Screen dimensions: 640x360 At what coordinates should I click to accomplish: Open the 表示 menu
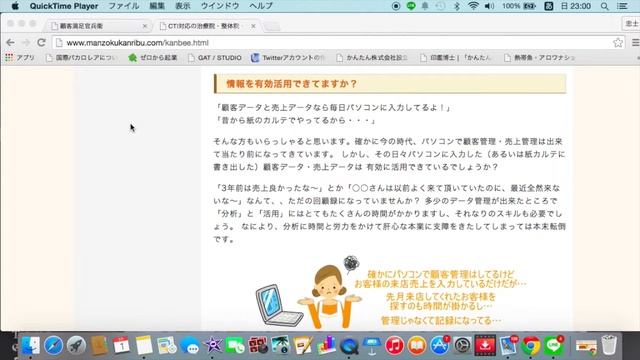pyautogui.click(x=183, y=6)
